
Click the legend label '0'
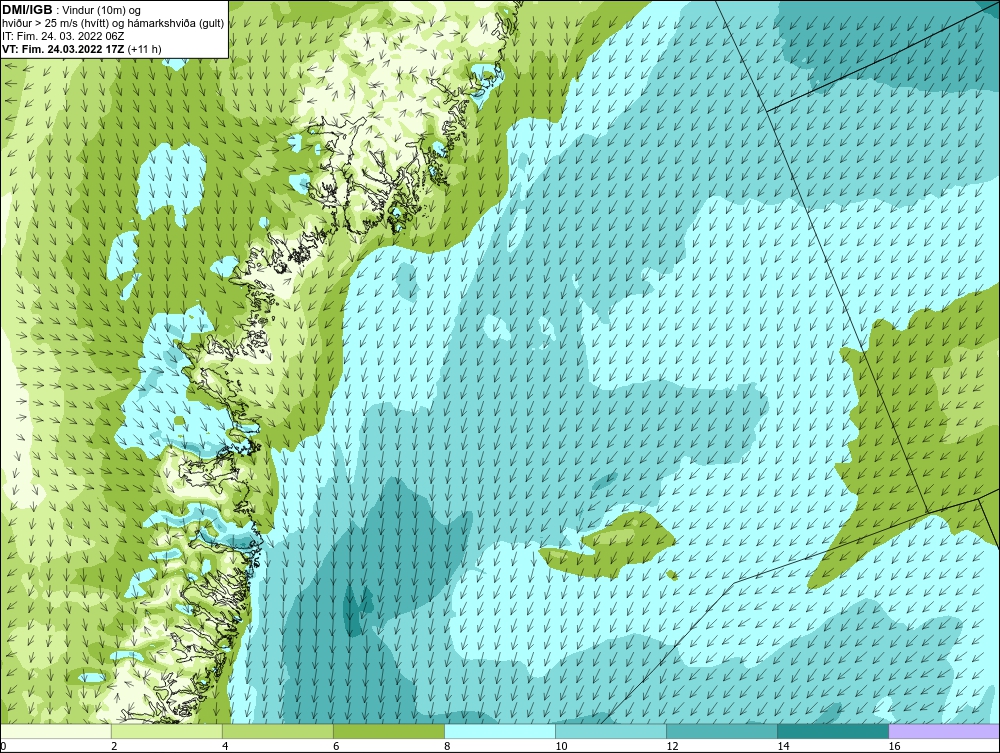[3, 746]
